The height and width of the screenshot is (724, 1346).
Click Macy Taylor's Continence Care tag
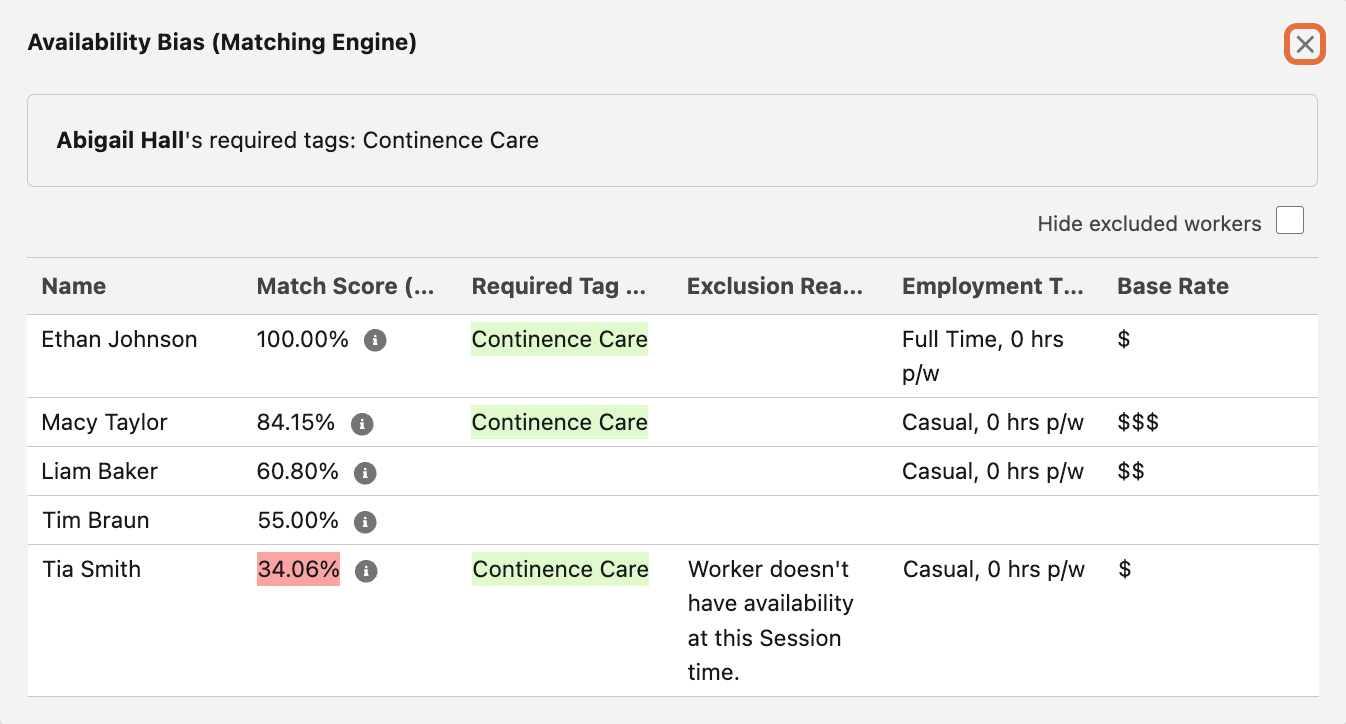tap(559, 422)
